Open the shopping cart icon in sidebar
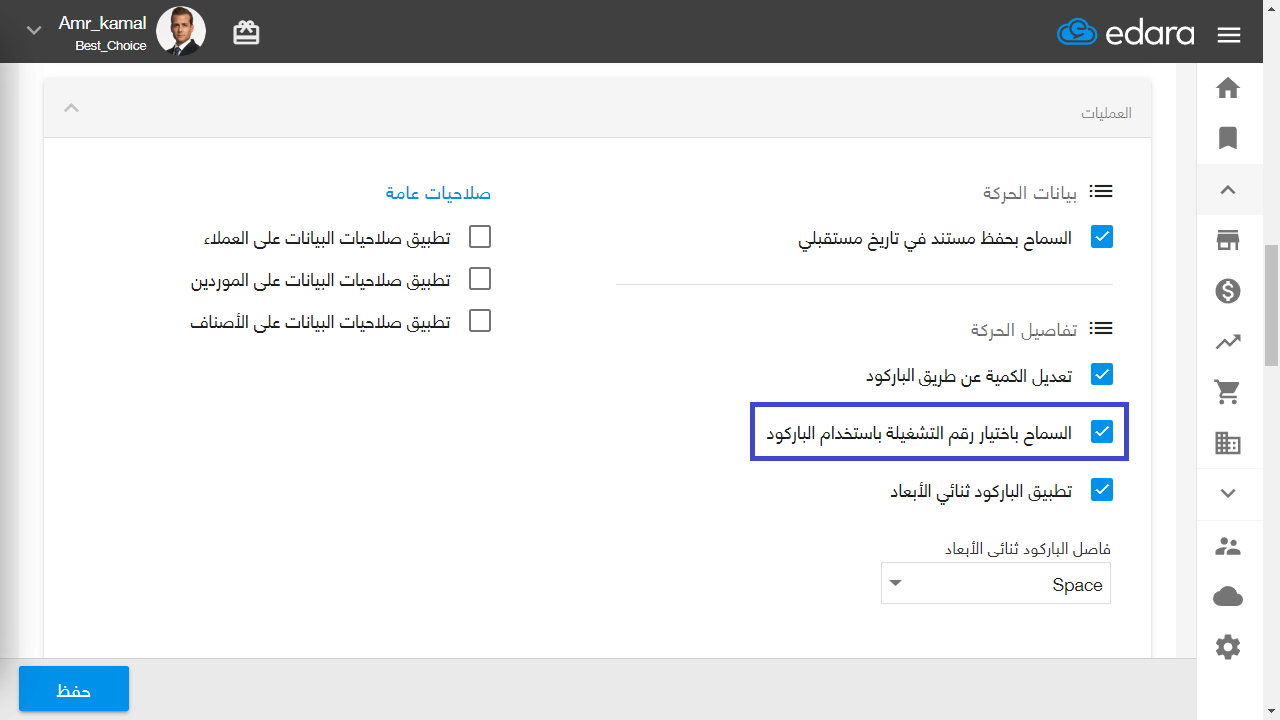The image size is (1280, 720). click(x=1228, y=392)
